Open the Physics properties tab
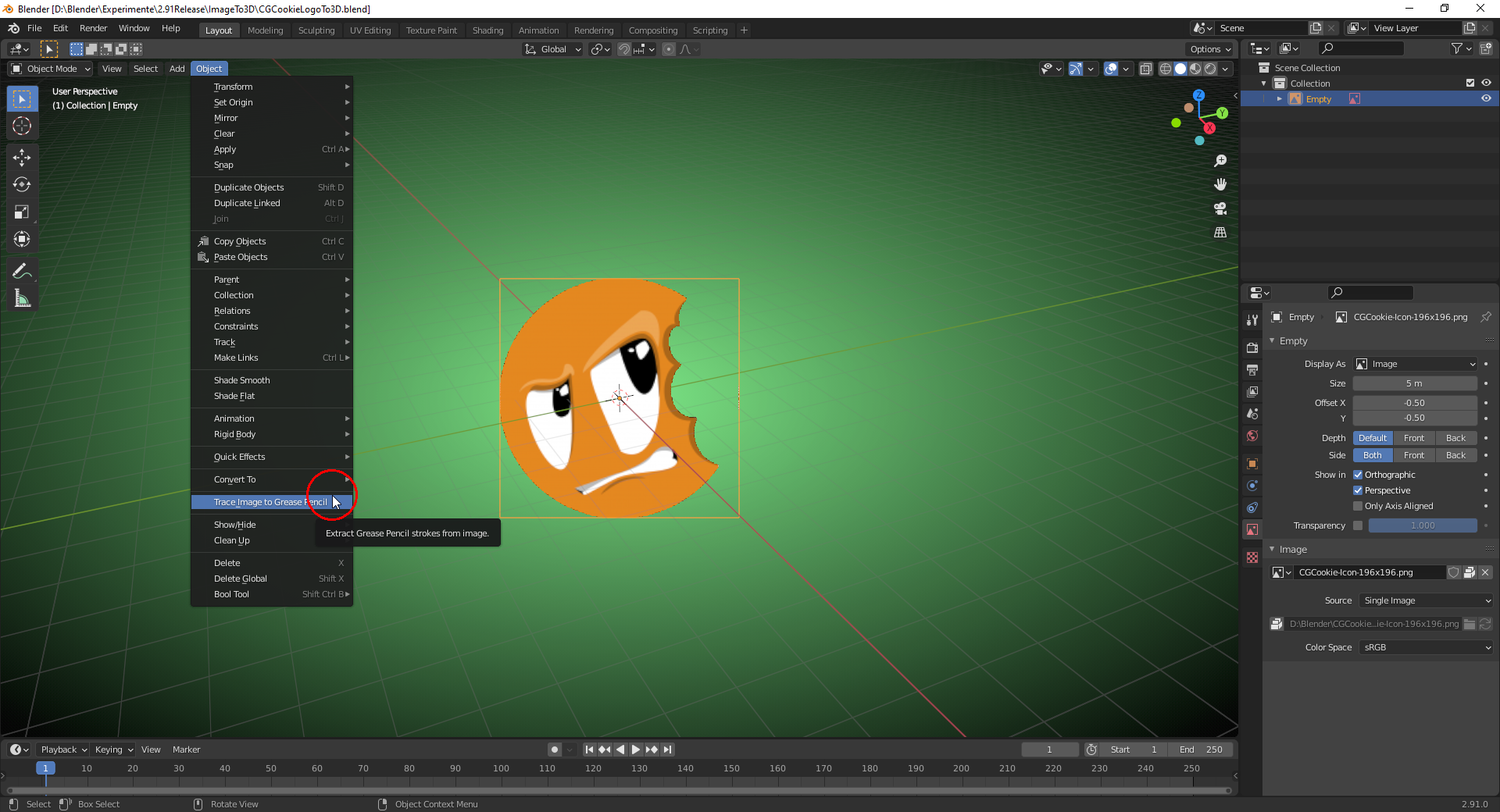Image resolution: width=1500 pixels, height=812 pixels. click(1252, 486)
